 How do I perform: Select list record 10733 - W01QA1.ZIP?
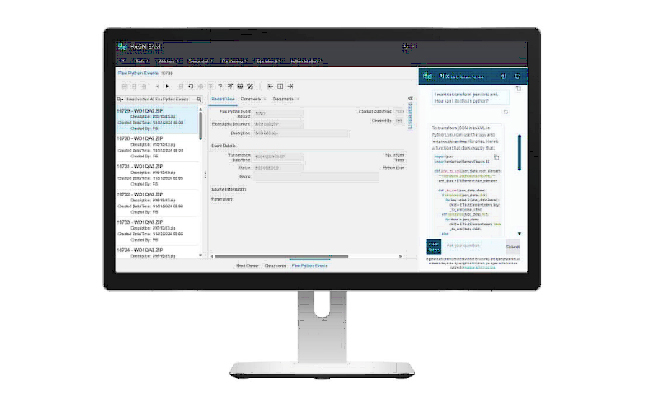click(x=158, y=231)
